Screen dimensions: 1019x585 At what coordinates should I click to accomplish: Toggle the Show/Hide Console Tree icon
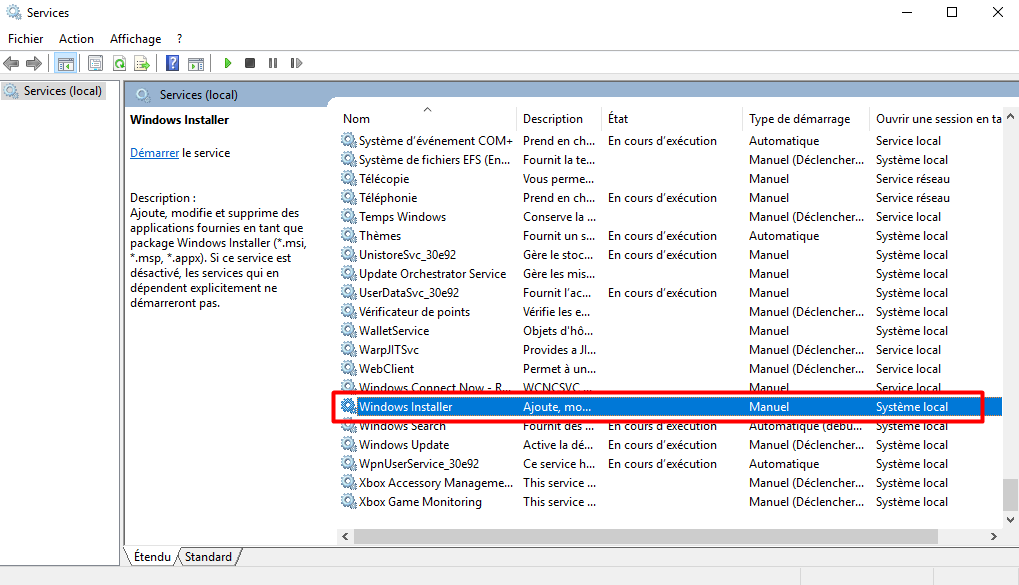point(65,63)
